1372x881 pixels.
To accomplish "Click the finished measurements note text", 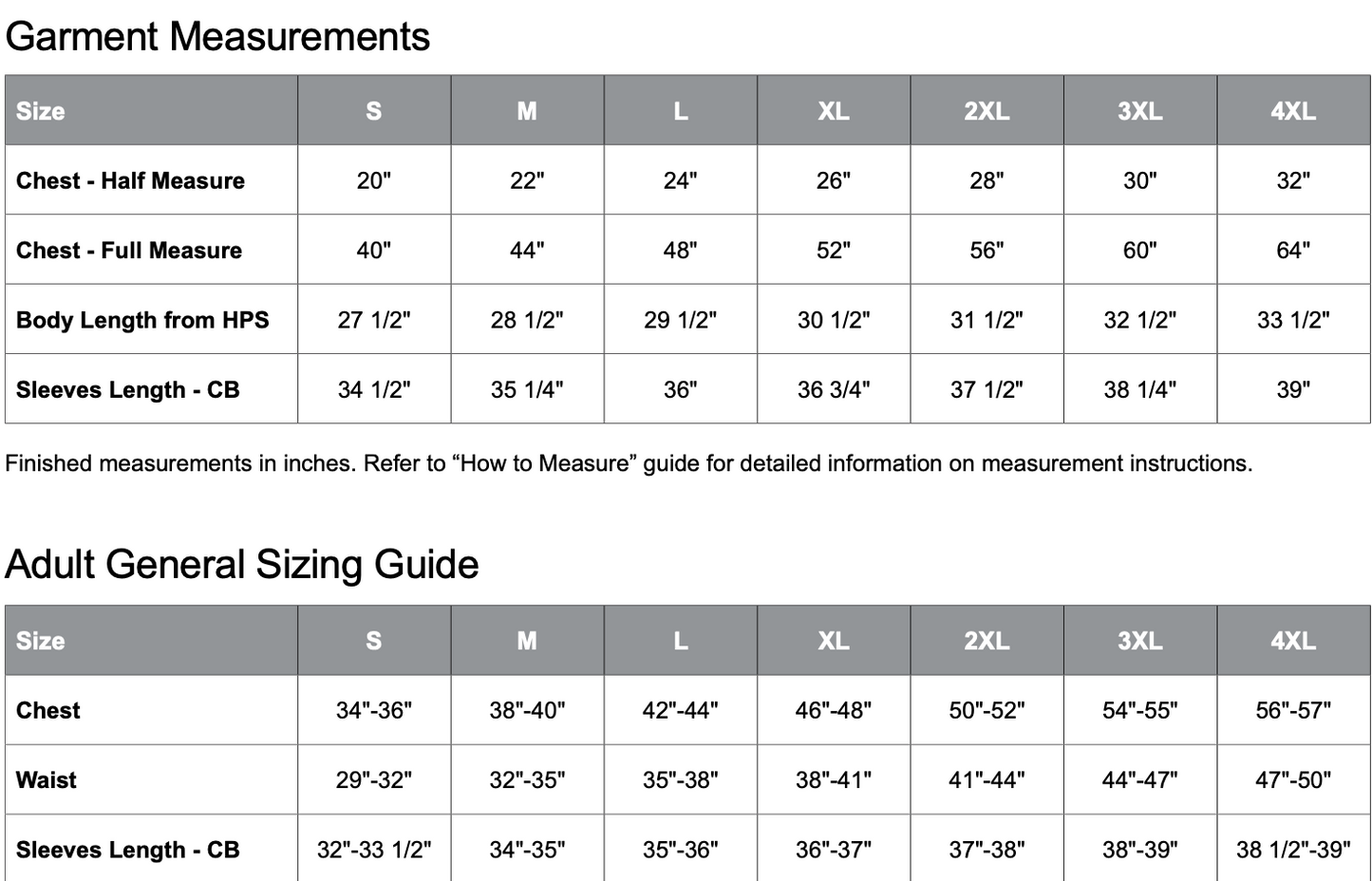I will [x=629, y=463].
